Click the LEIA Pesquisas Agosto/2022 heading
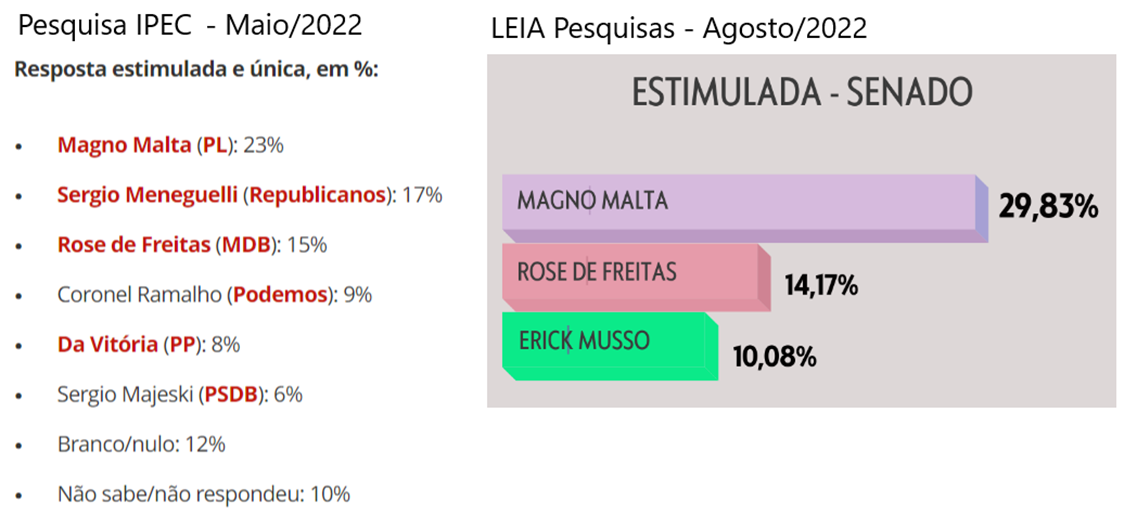Screen dimensions: 1137x515 click(679, 30)
